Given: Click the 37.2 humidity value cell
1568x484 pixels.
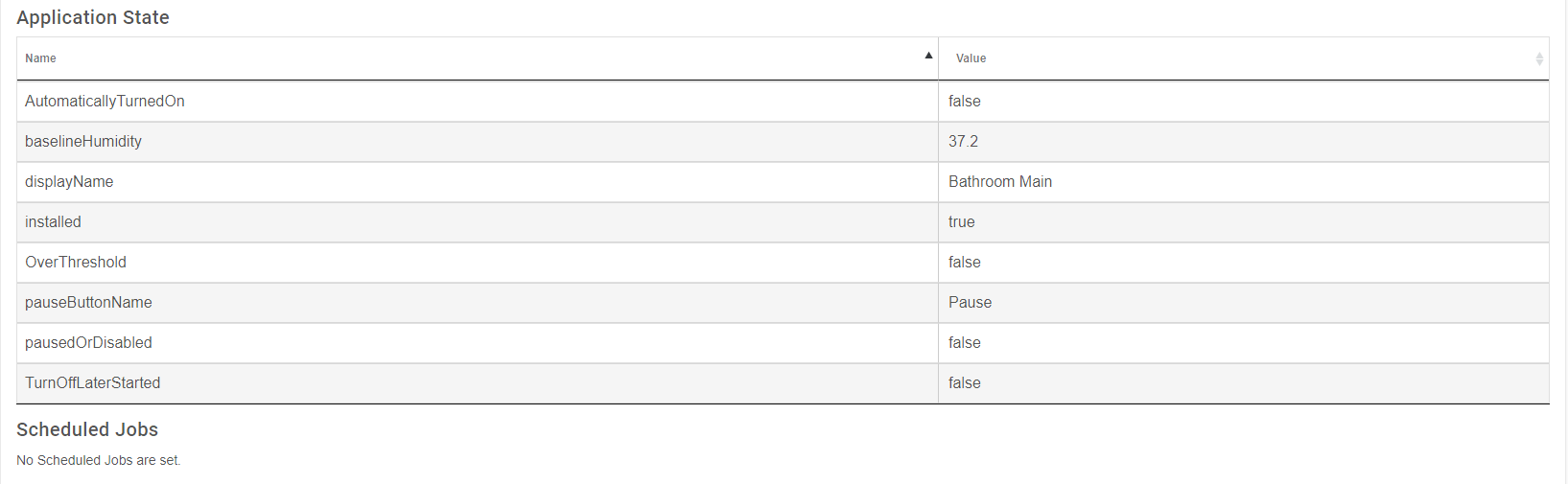Looking at the screenshot, I should tap(963, 142).
